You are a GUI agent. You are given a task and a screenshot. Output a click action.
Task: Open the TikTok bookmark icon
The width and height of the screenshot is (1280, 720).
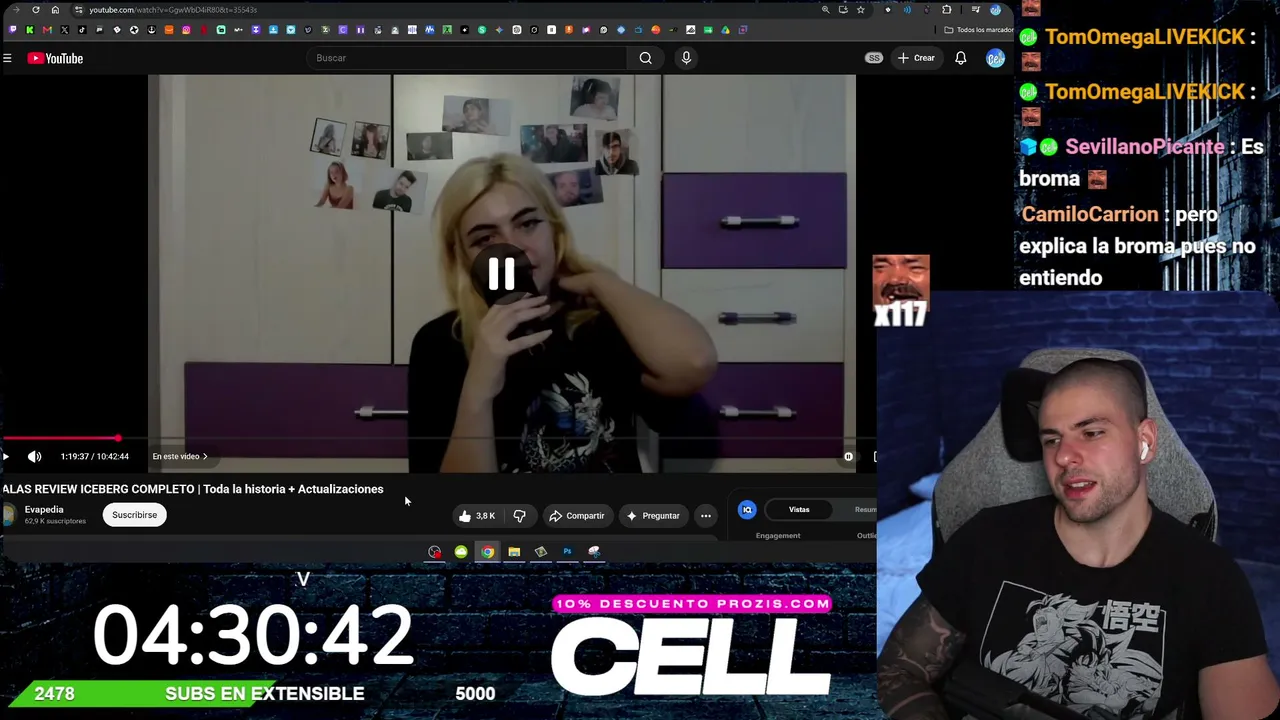tap(82, 30)
